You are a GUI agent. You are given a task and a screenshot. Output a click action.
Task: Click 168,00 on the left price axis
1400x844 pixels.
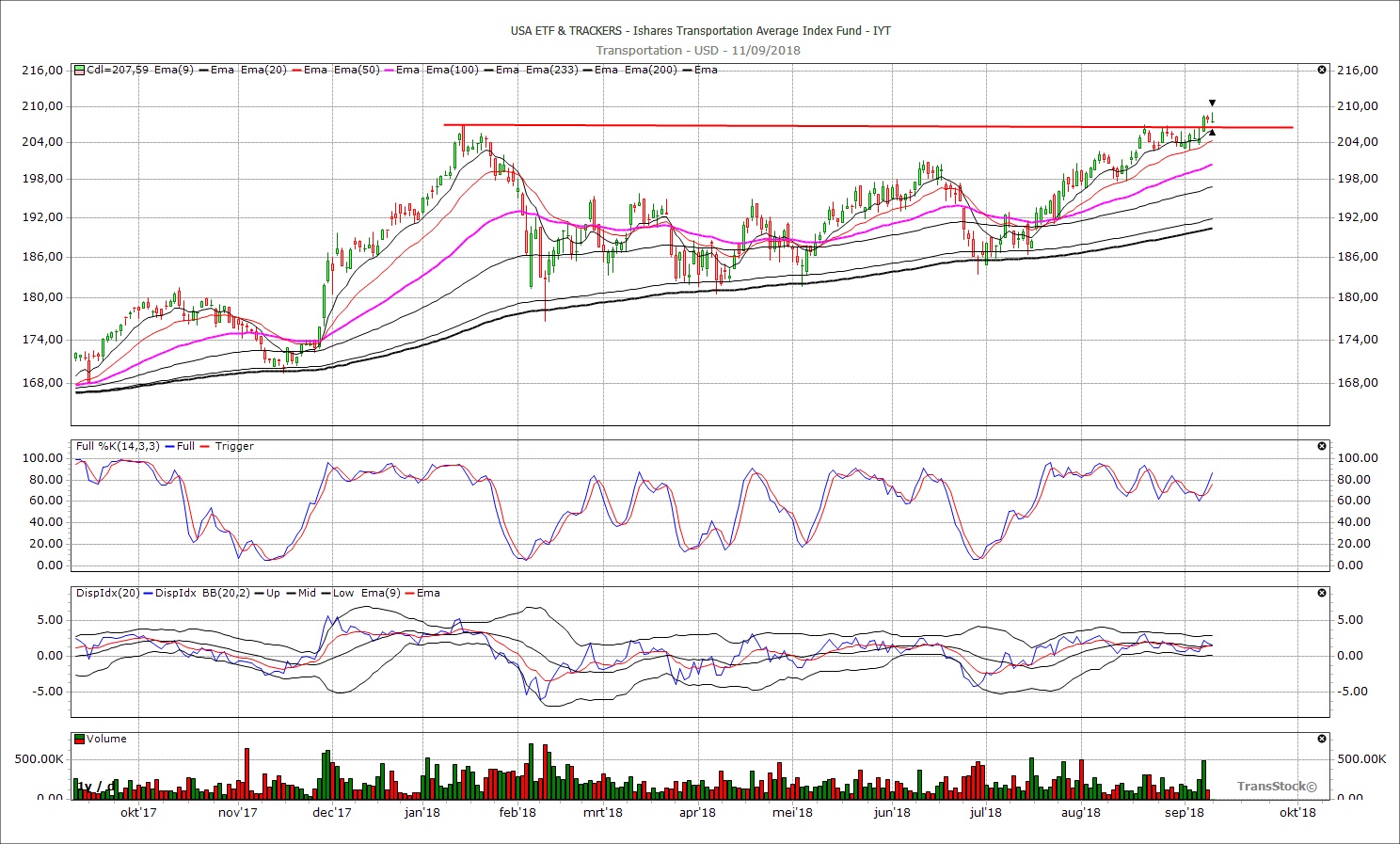point(42,382)
